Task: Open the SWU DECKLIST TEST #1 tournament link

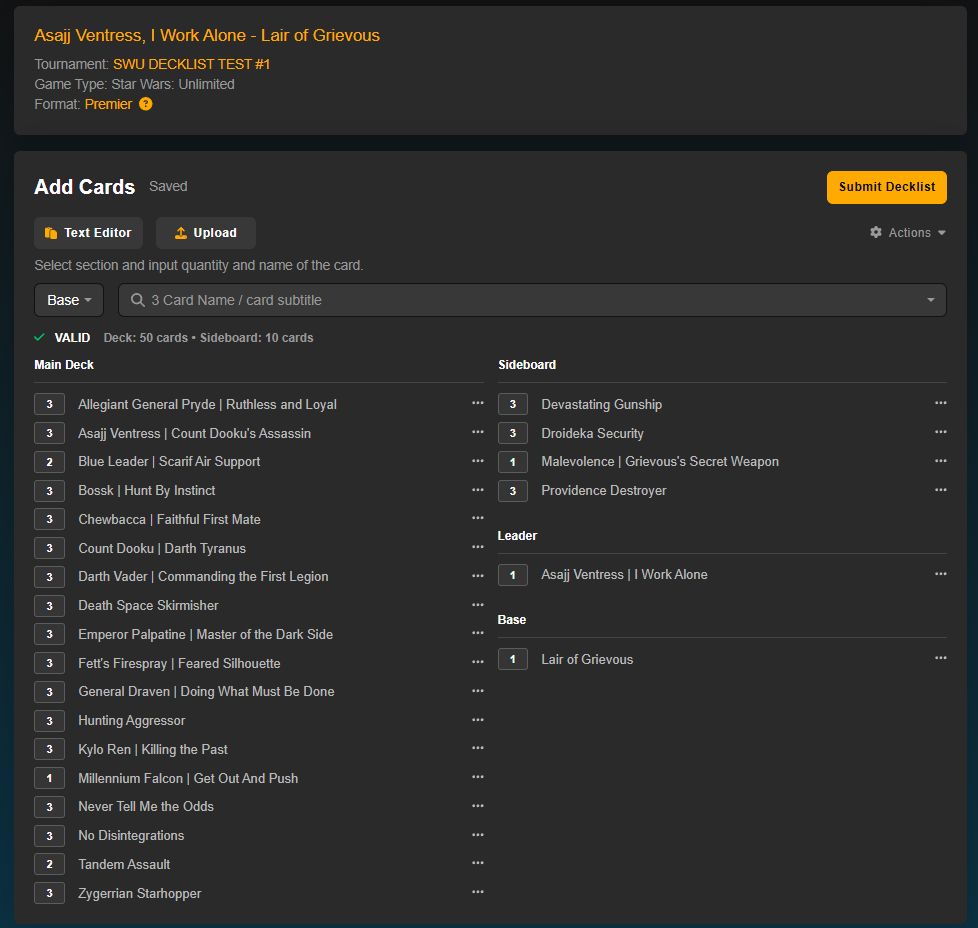Action: pos(191,64)
